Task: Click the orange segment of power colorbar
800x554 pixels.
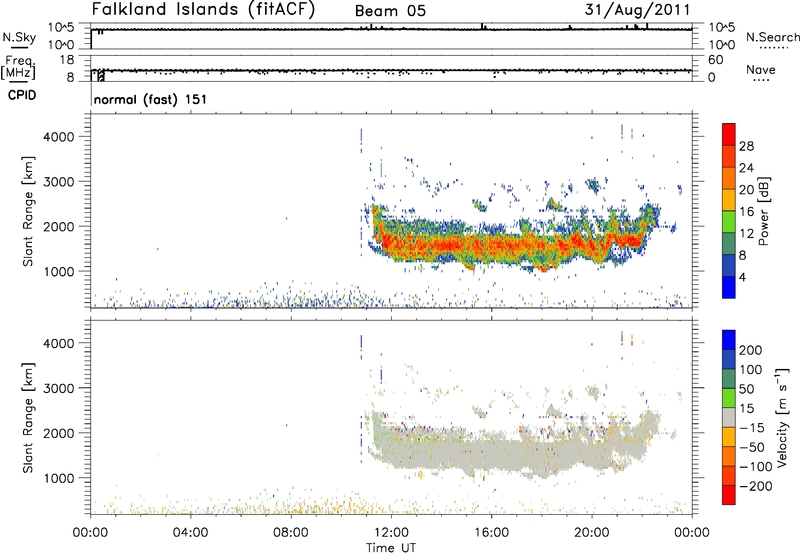Action: 729,179
